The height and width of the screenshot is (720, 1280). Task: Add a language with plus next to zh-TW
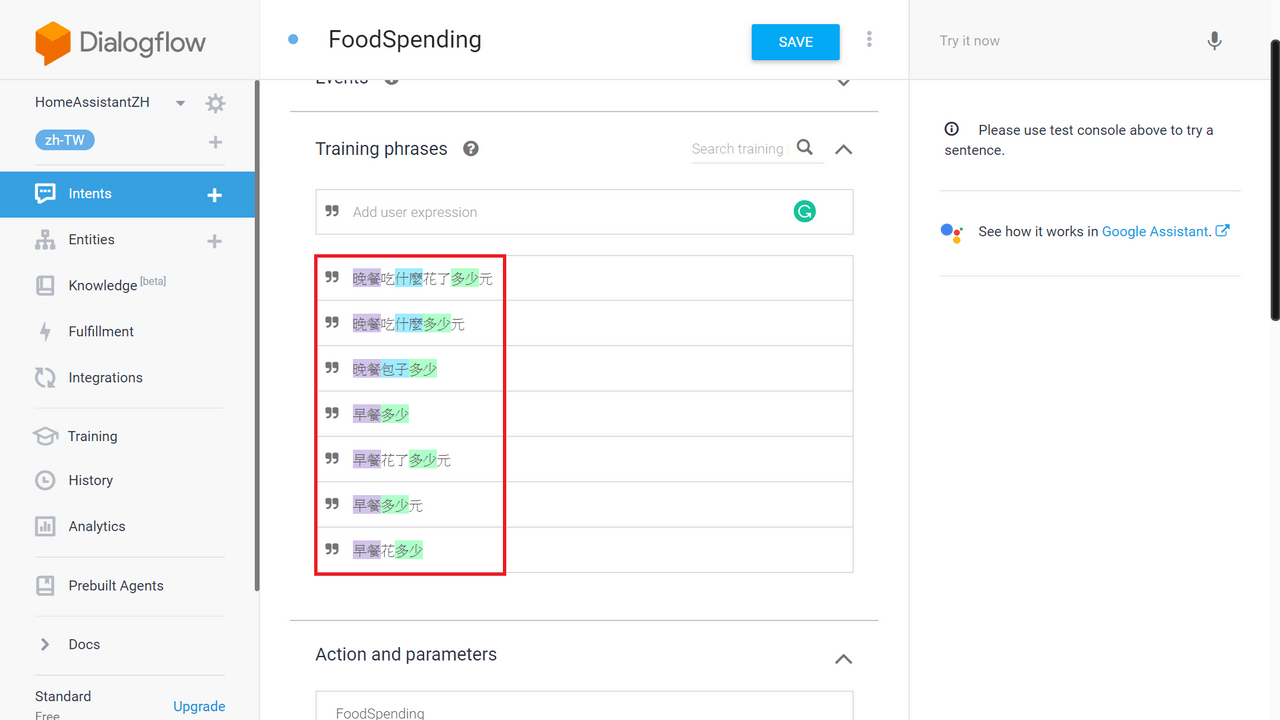point(215,142)
